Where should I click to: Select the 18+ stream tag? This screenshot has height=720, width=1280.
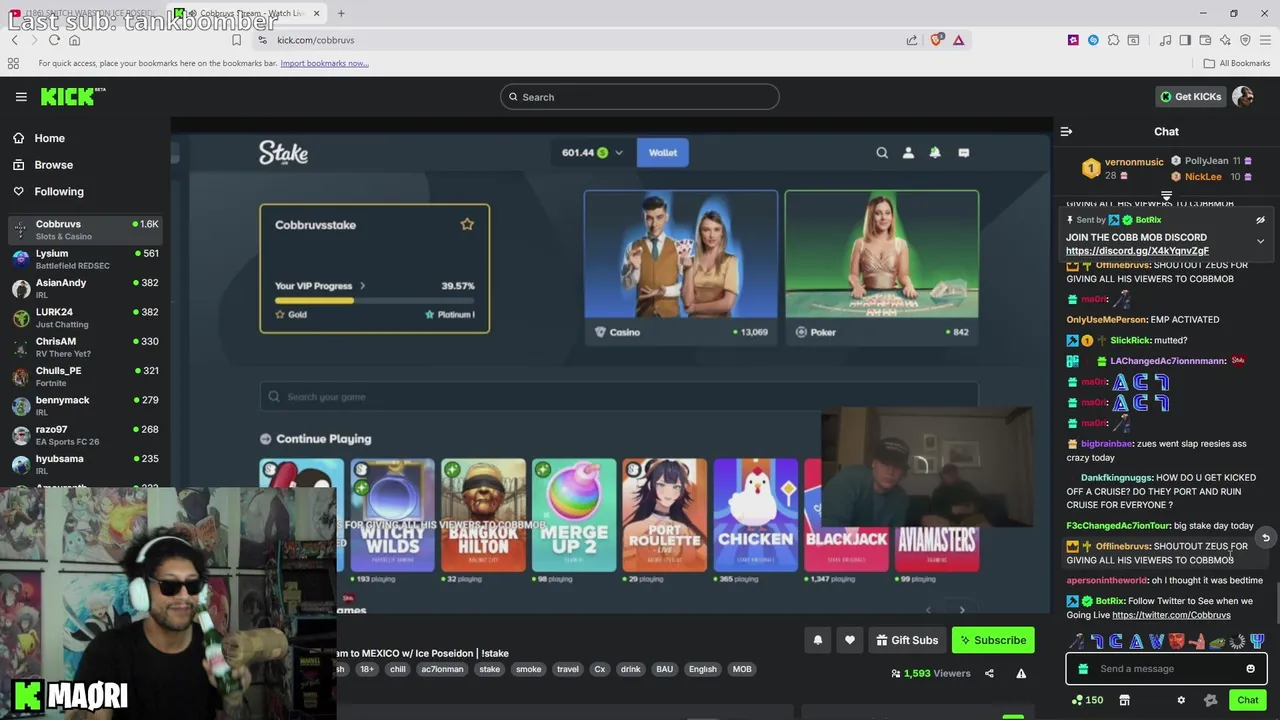[x=367, y=670]
